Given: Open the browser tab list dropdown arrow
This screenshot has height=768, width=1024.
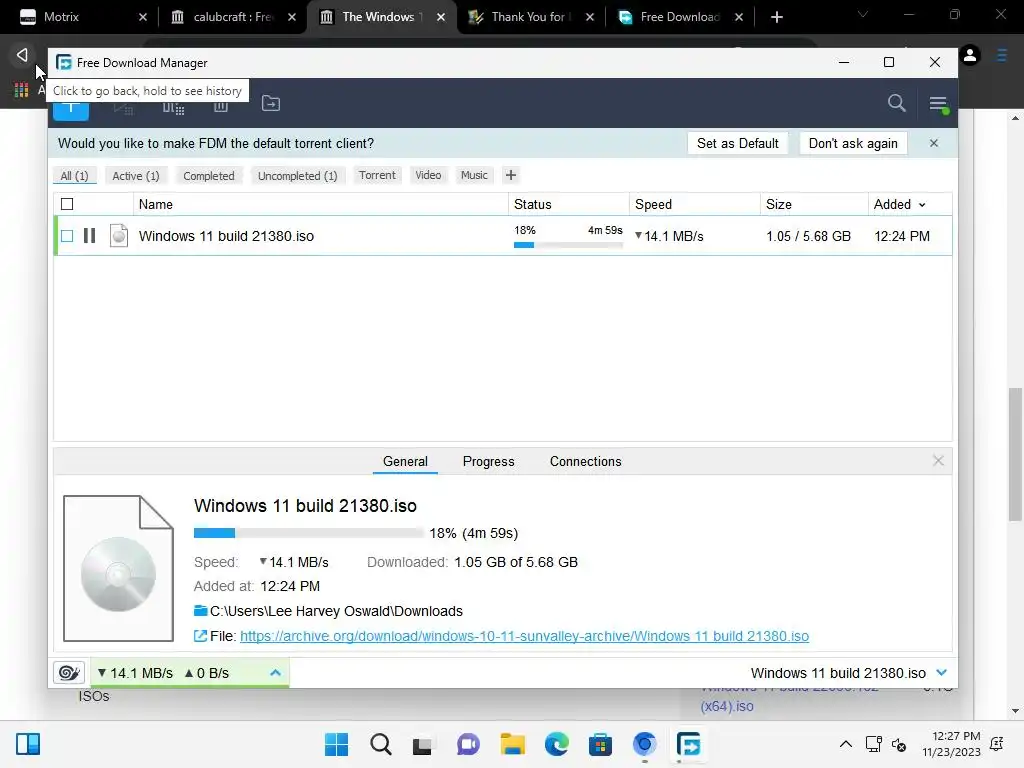Looking at the screenshot, I should pyautogui.click(x=863, y=14).
